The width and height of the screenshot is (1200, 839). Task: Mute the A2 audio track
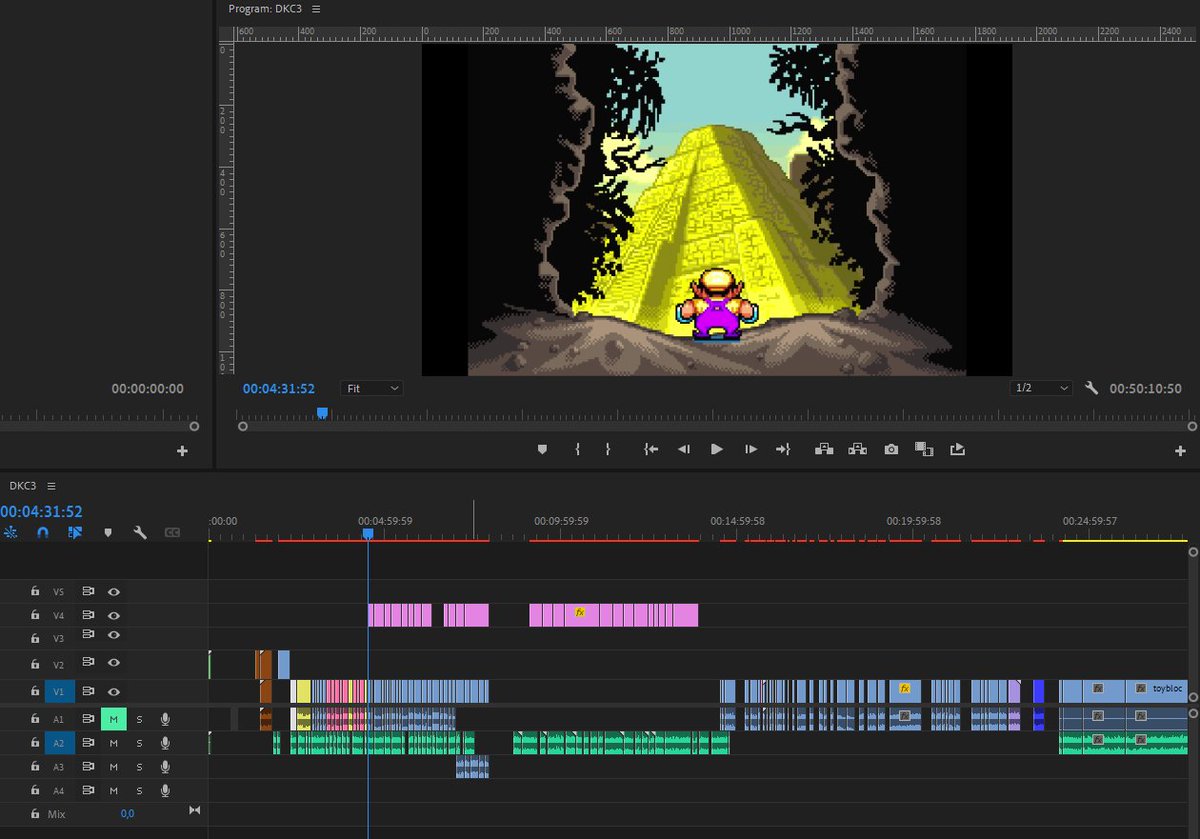coord(114,742)
